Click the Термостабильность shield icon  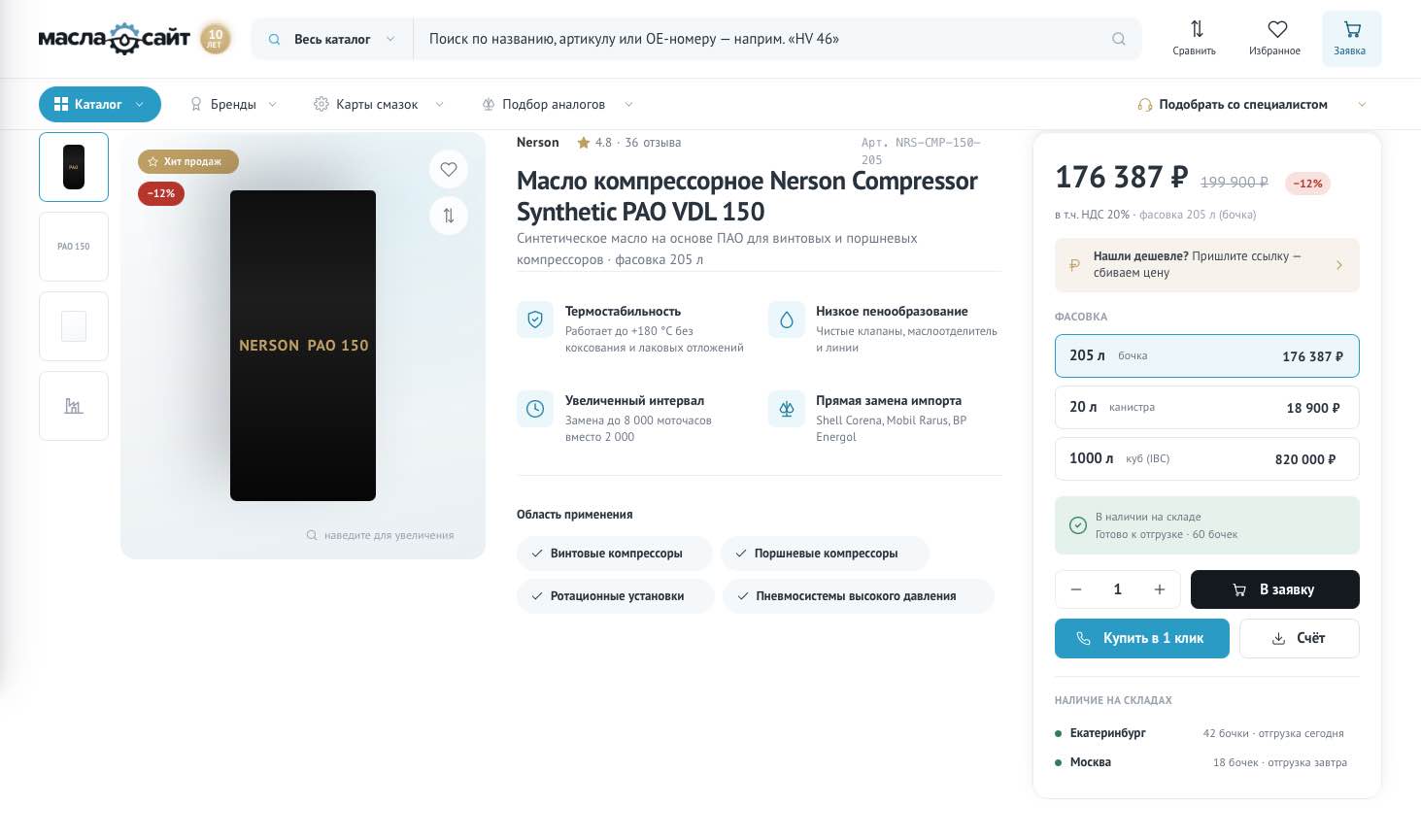click(534, 319)
